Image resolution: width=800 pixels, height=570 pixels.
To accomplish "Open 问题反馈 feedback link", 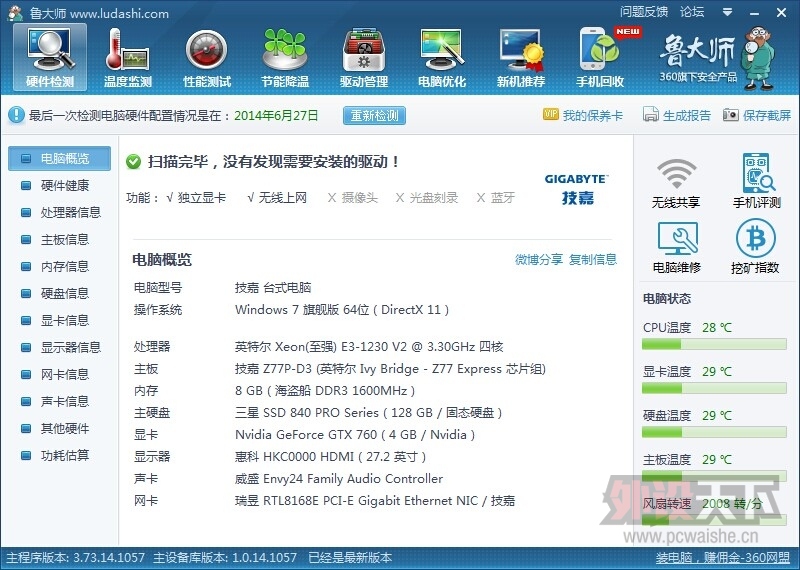I will 644,12.
